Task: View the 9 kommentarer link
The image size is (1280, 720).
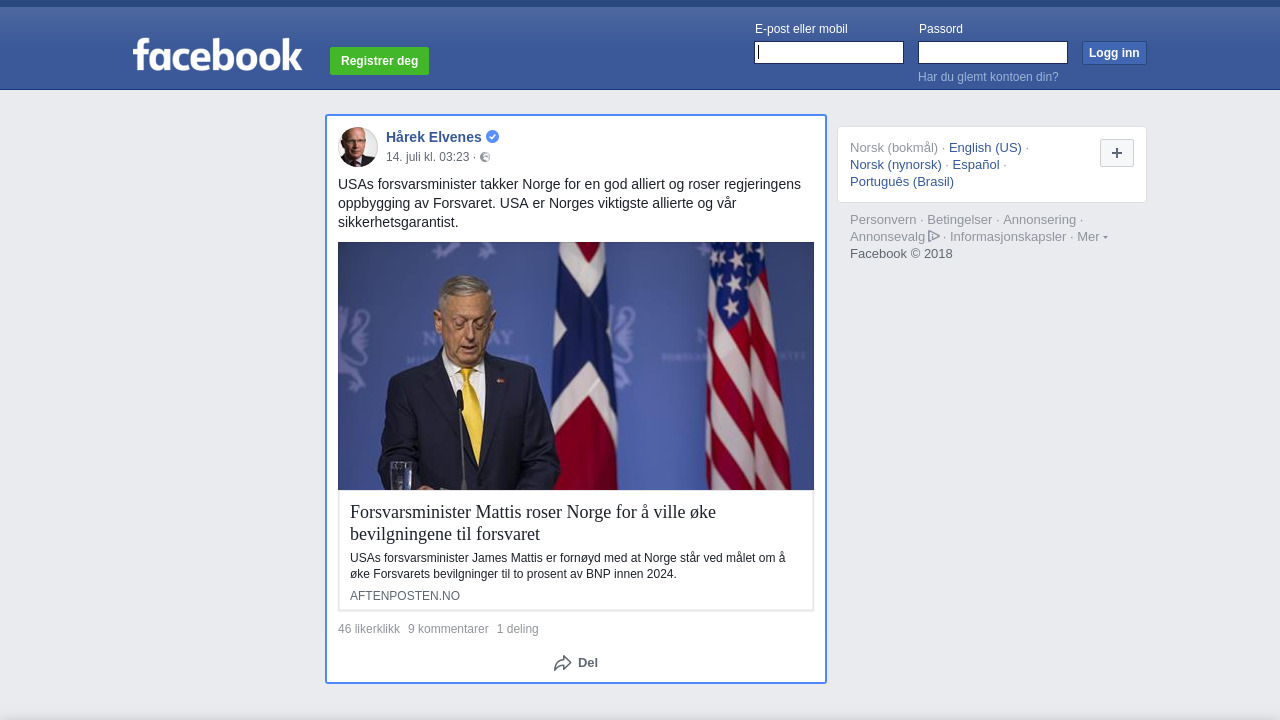Action: (x=448, y=629)
